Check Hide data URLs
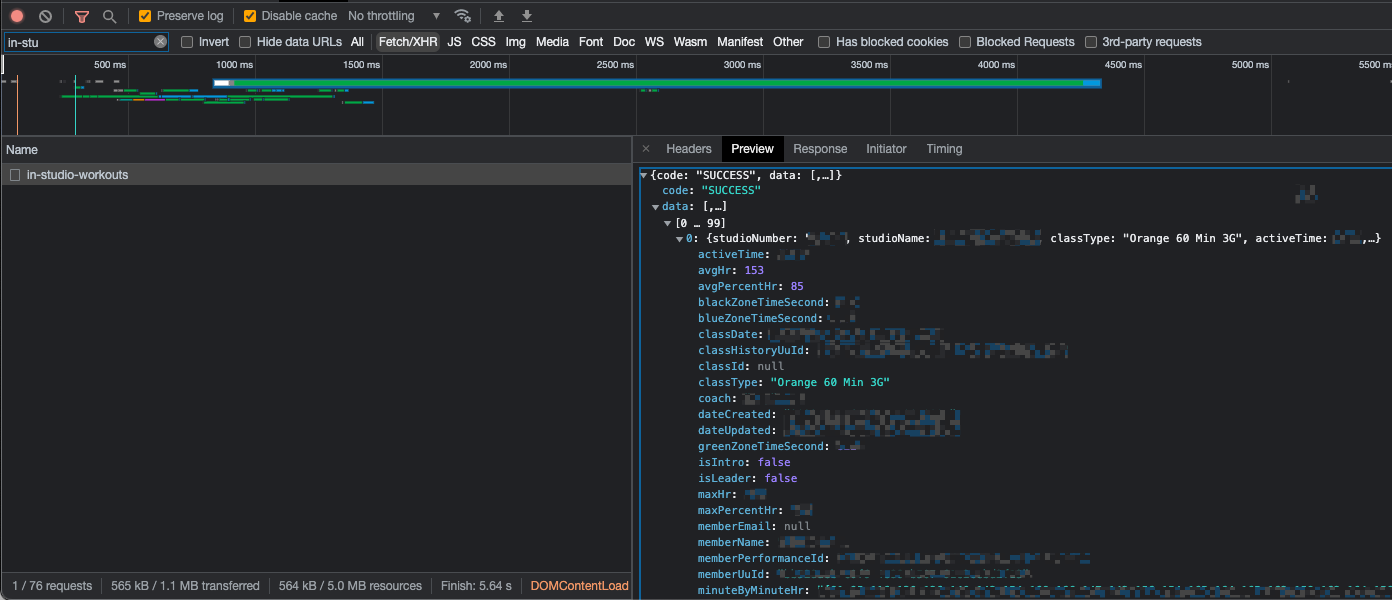Image resolution: width=1392 pixels, height=600 pixels. [245, 42]
